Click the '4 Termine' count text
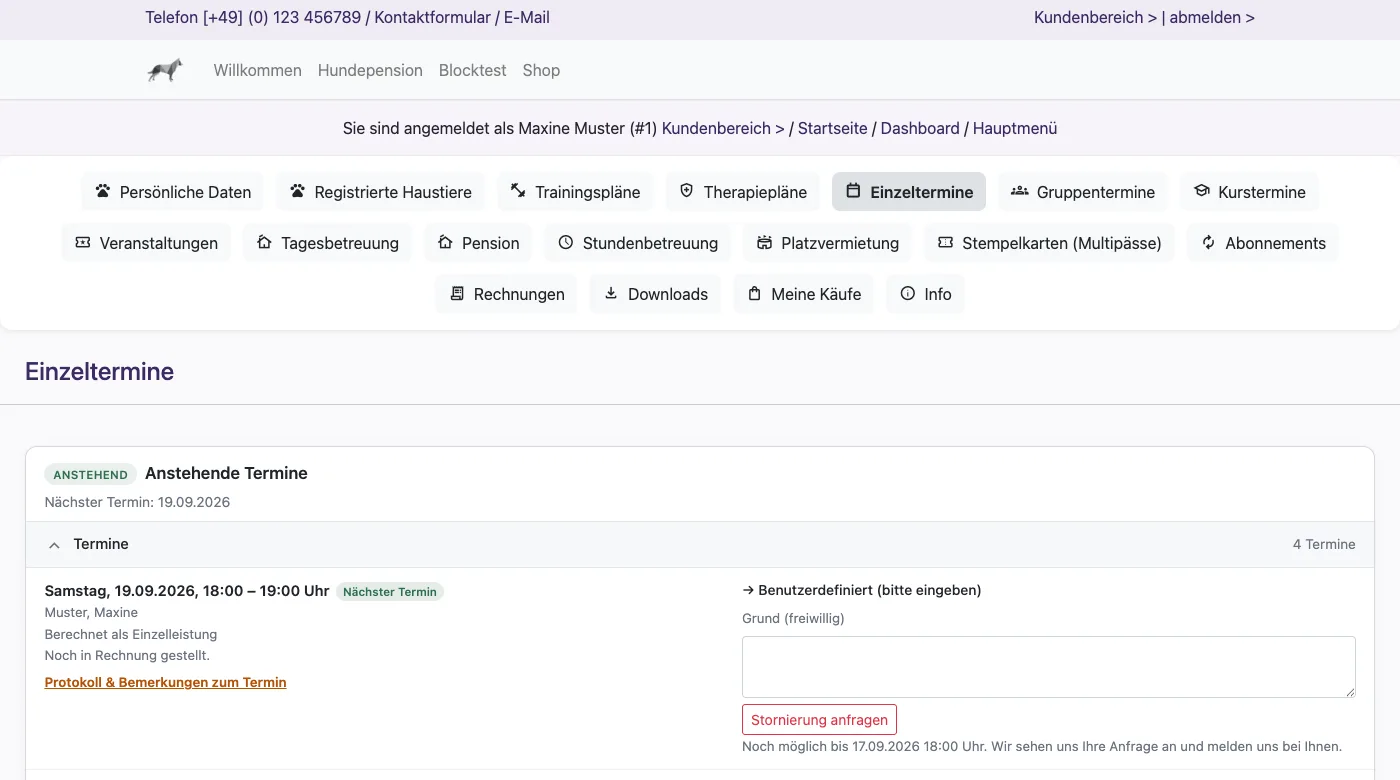The height and width of the screenshot is (780, 1400). 1324,545
